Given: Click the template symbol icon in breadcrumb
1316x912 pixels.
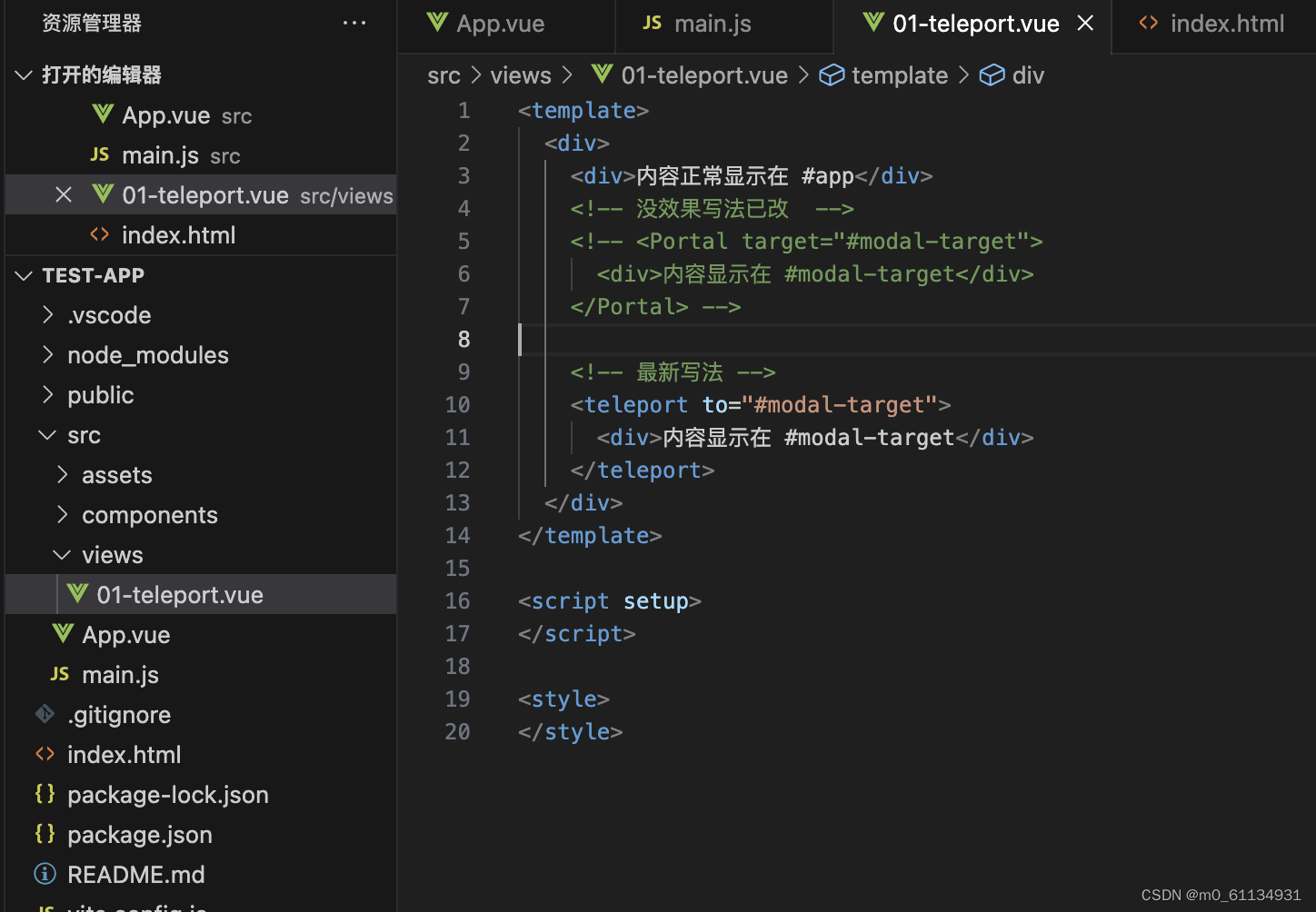Looking at the screenshot, I should coord(832,74).
